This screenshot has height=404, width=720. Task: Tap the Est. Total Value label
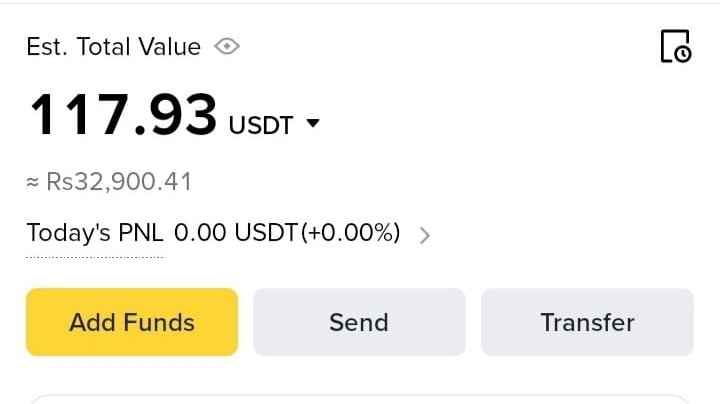(x=113, y=46)
